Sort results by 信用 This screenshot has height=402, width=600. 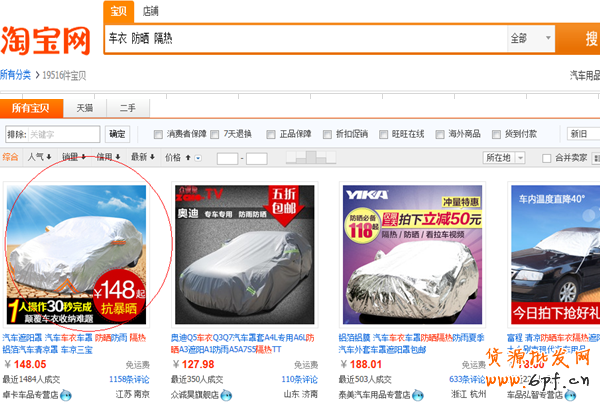[x=108, y=157]
